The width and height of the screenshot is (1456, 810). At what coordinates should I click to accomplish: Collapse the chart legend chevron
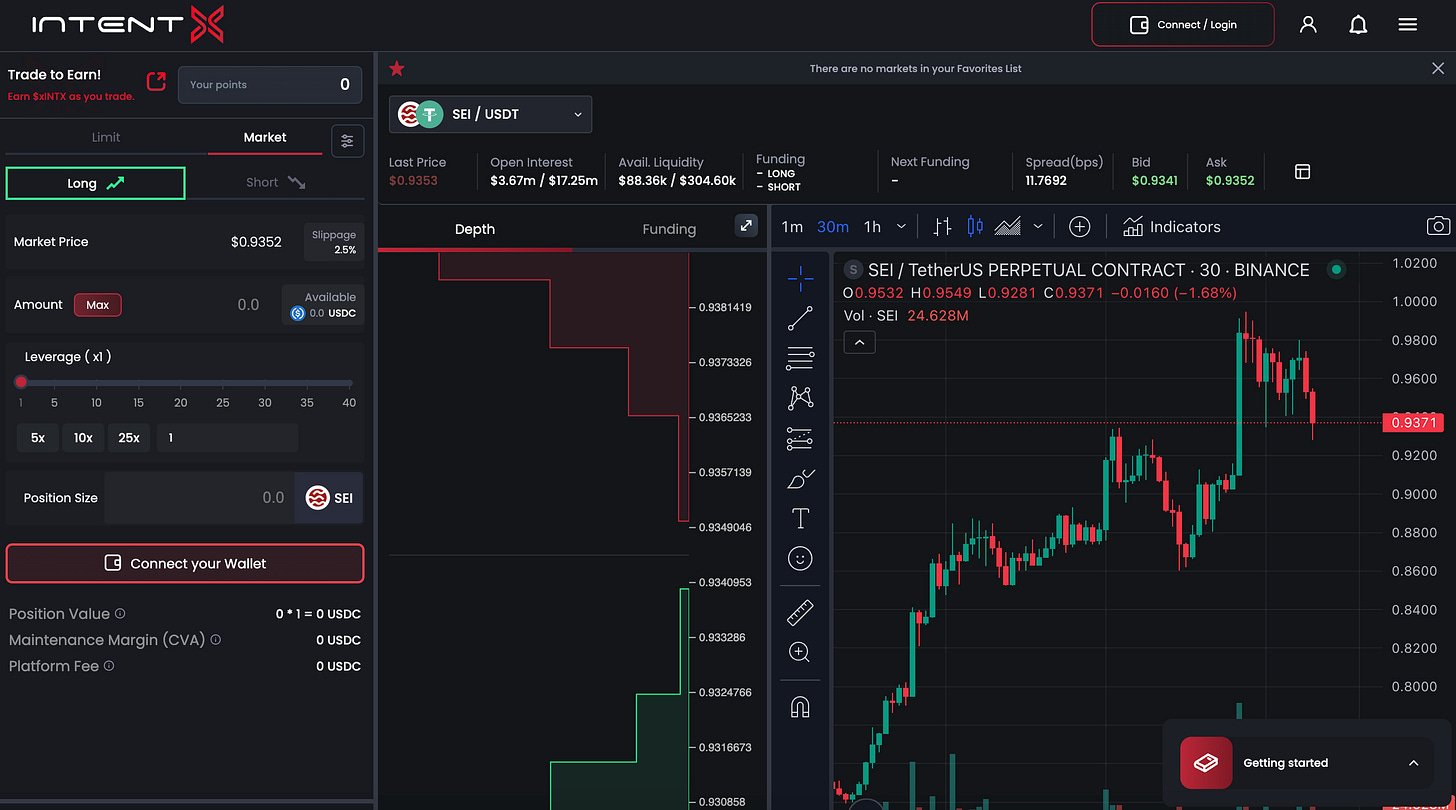click(859, 343)
